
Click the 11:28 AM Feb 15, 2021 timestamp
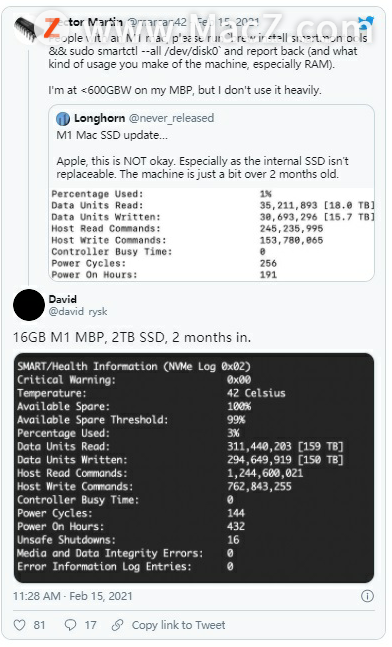(73, 596)
